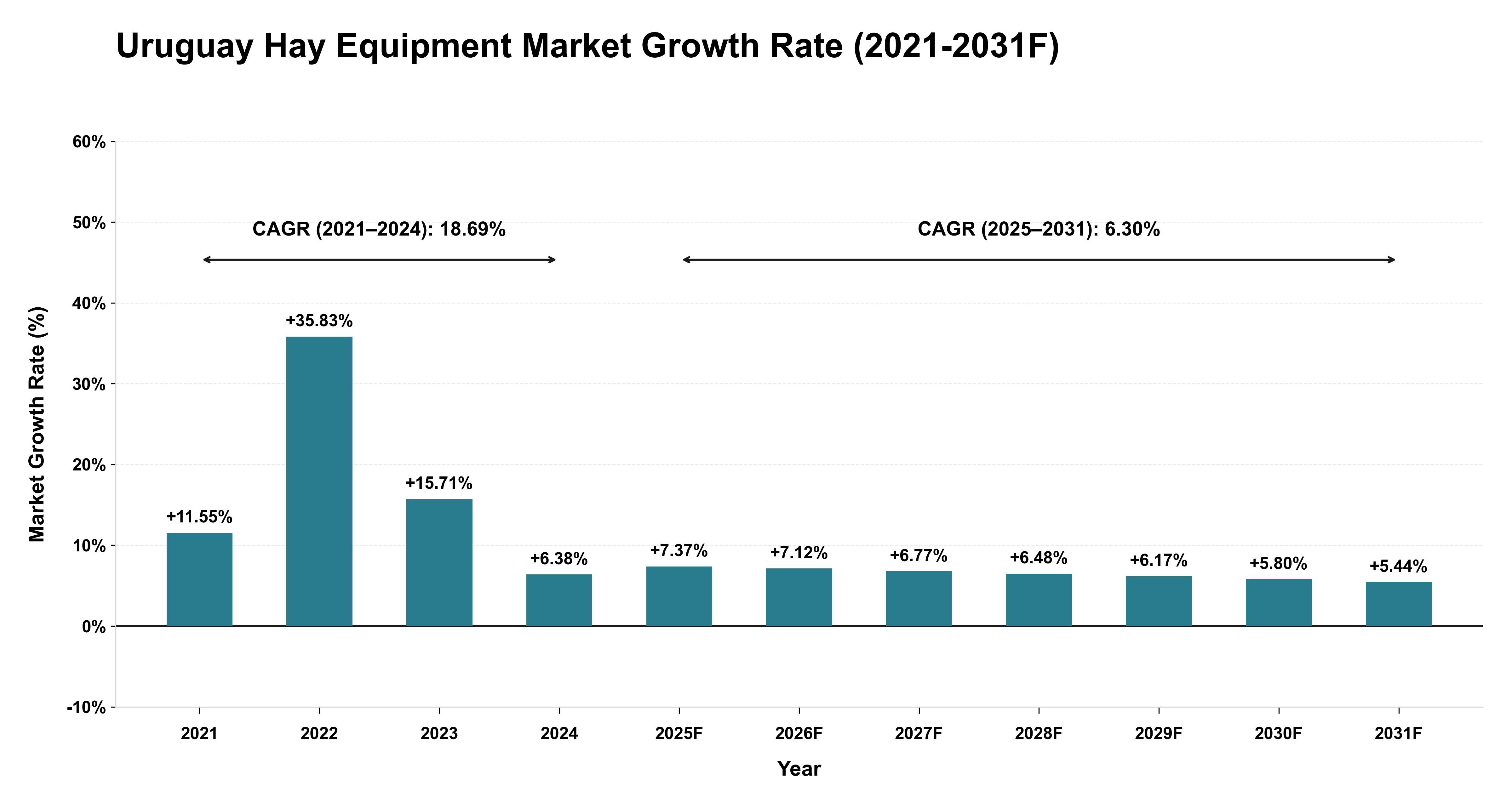
Task: Click the 2022 x-axis label
Action: 319,734
